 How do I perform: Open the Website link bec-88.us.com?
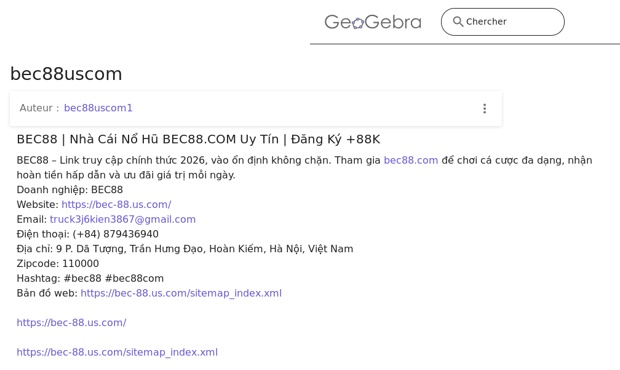click(x=116, y=204)
